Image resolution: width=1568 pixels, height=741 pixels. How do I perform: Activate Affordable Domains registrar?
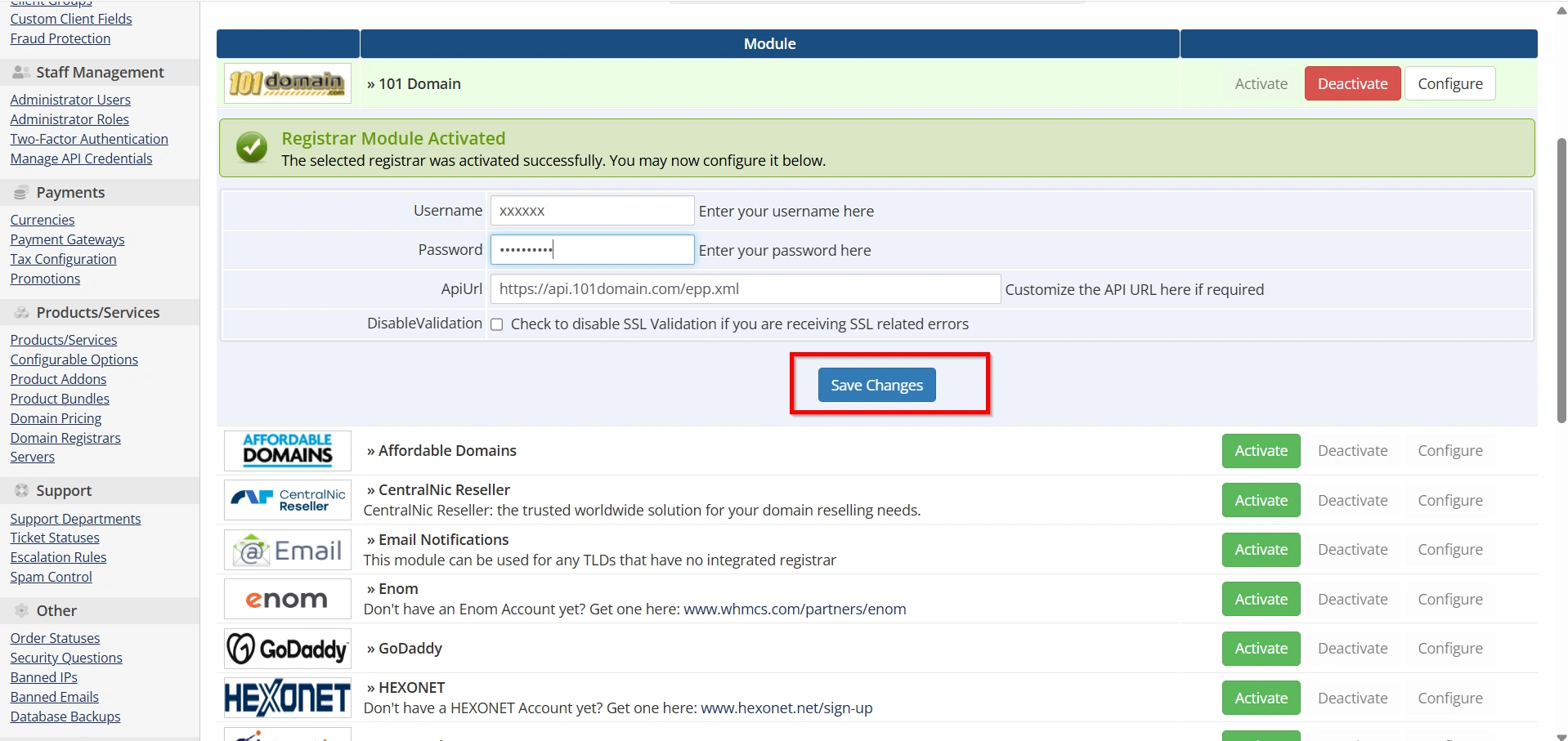pyautogui.click(x=1261, y=451)
